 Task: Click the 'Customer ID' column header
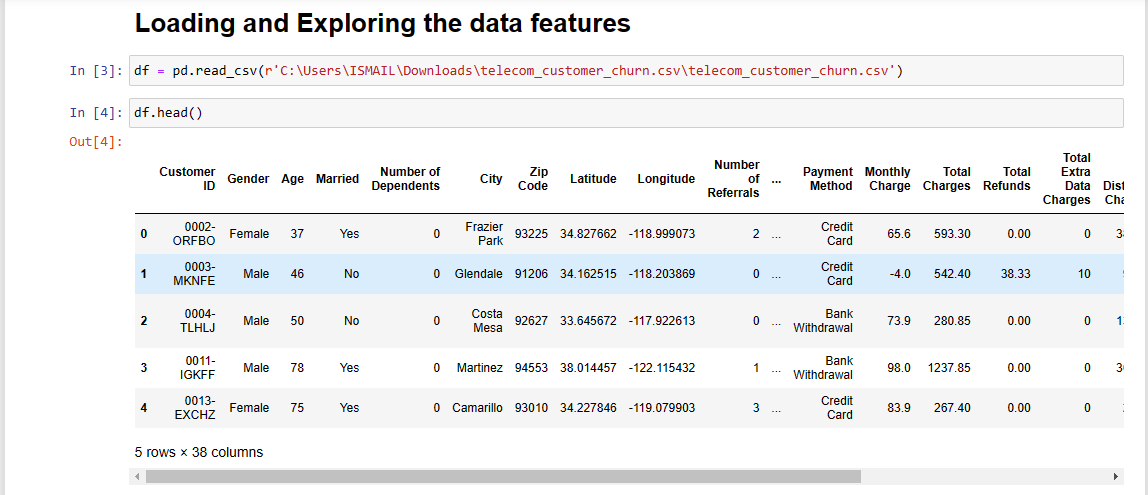tap(187, 179)
